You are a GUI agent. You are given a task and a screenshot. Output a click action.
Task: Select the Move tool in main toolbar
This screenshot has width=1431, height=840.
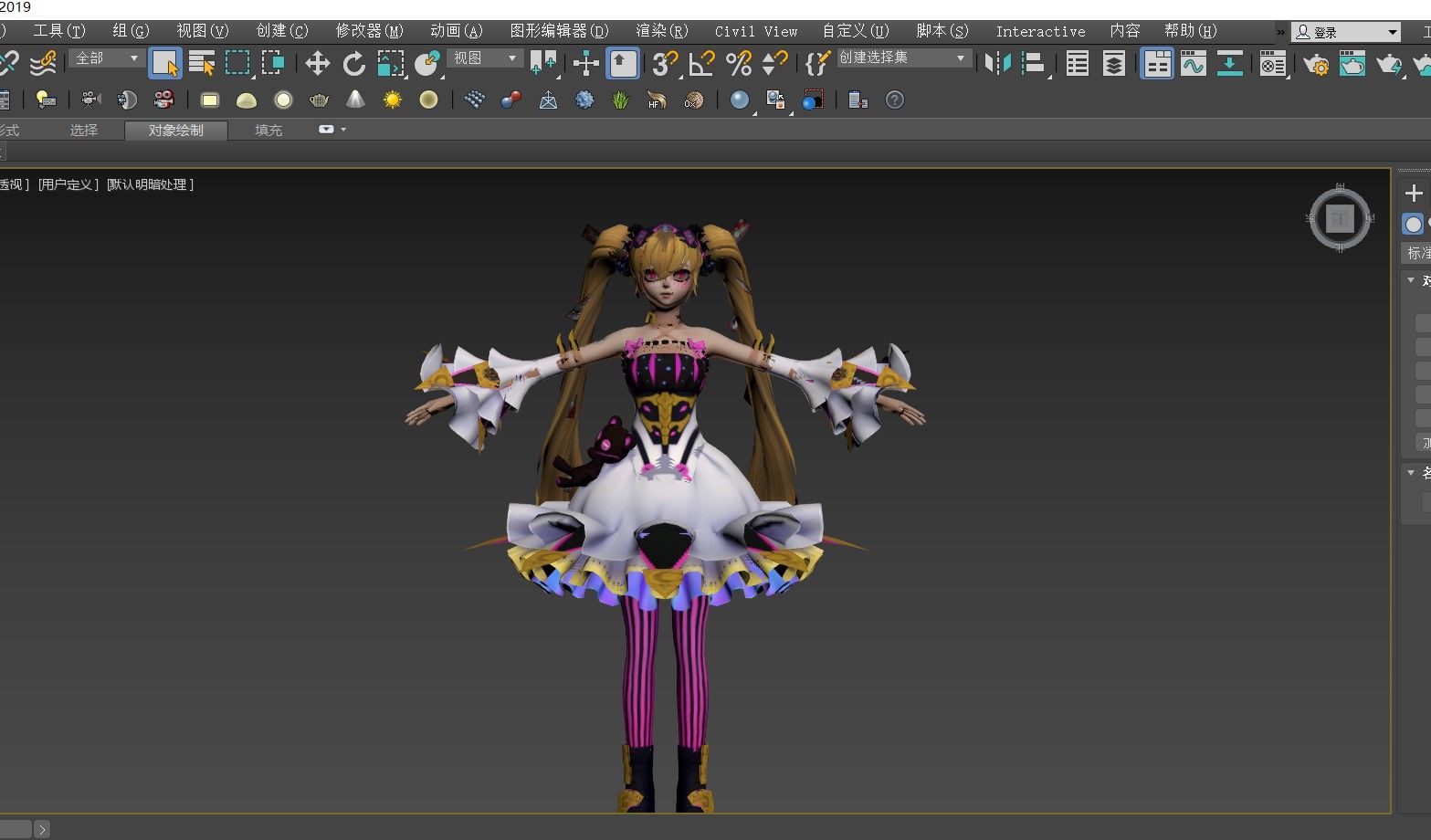click(x=317, y=63)
